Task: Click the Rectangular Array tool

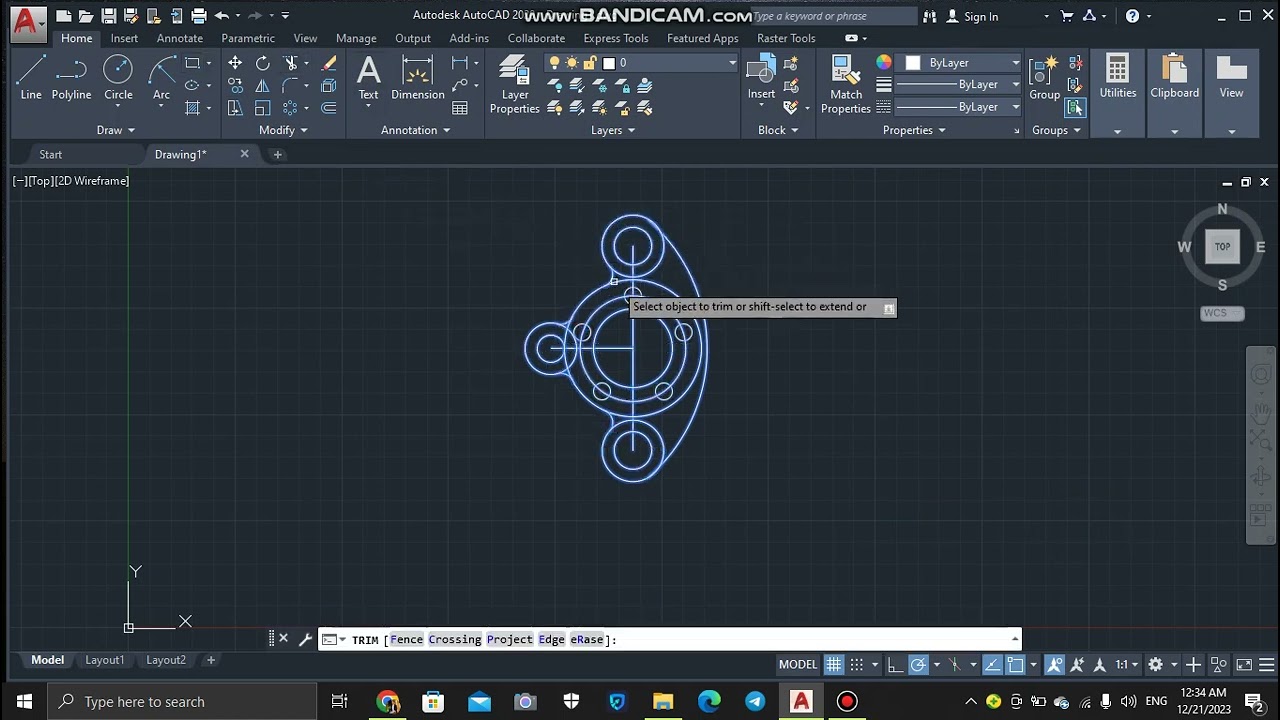Action: pyautogui.click(x=291, y=108)
